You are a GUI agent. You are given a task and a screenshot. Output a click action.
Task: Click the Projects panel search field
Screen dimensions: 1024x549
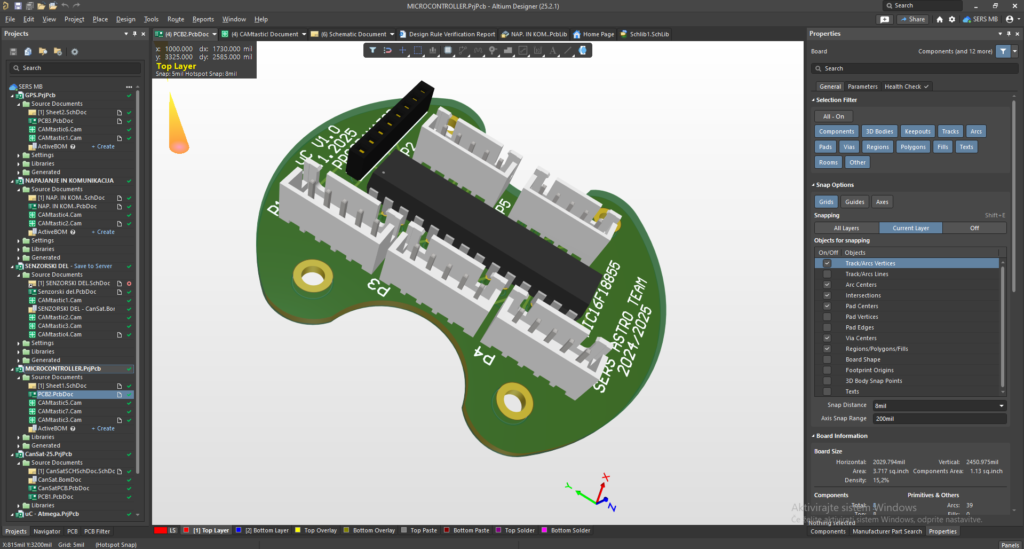[70, 68]
